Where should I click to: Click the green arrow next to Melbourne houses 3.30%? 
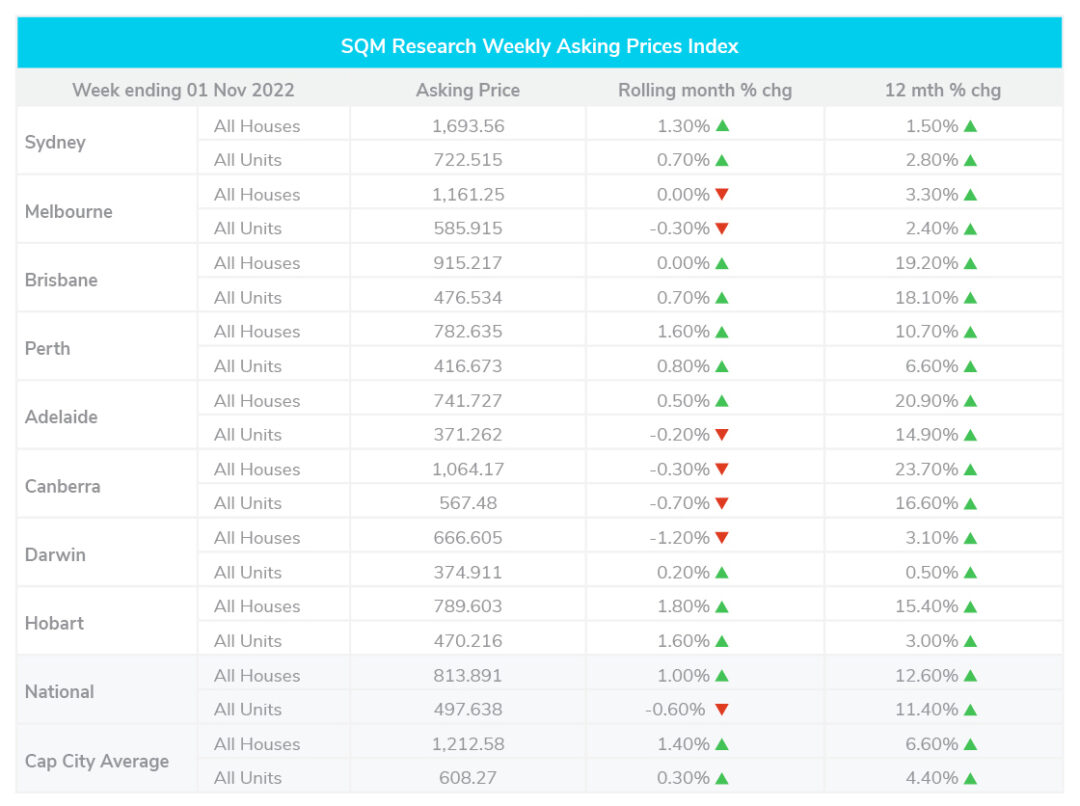[x=970, y=194]
